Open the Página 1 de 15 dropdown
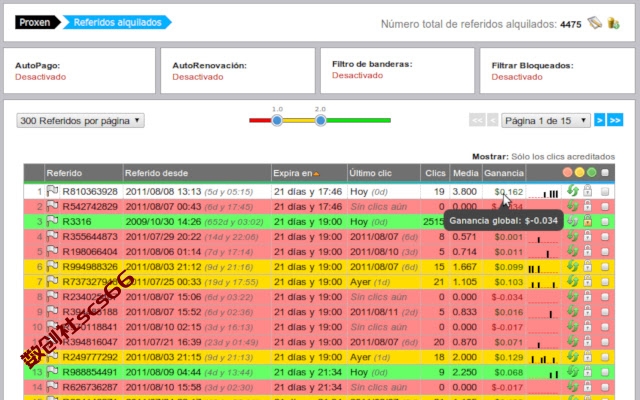The image size is (640, 400). [546, 120]
